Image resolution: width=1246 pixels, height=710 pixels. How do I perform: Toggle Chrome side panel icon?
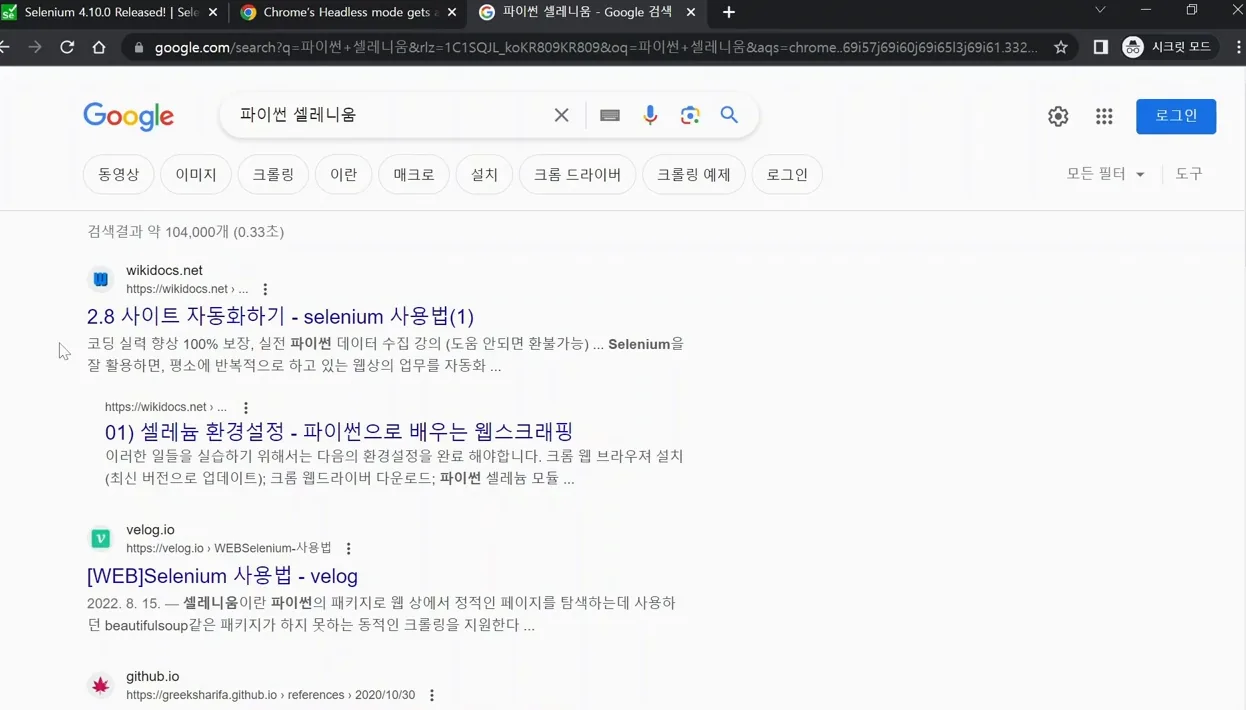[1100, 47]
